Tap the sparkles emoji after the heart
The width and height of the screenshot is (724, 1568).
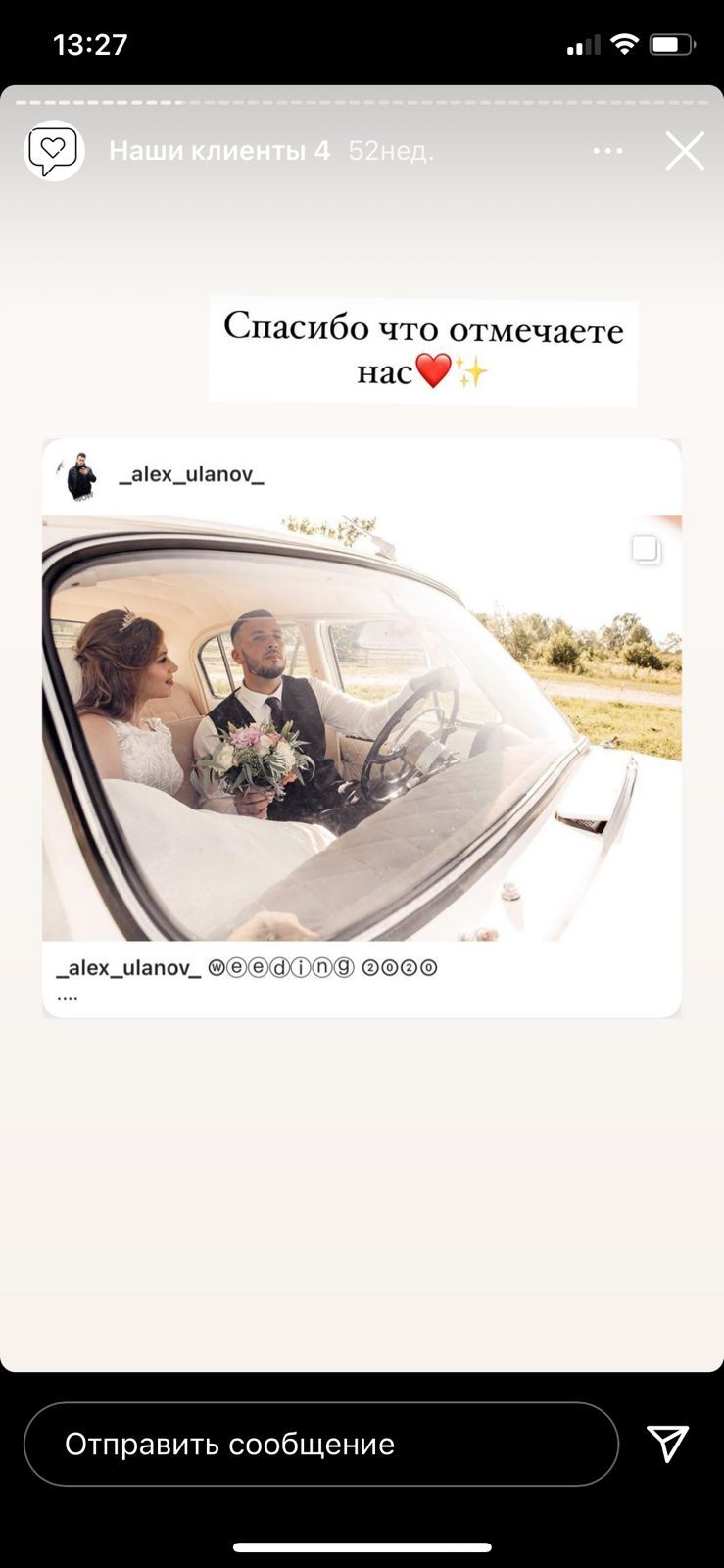tap(470, 371)
